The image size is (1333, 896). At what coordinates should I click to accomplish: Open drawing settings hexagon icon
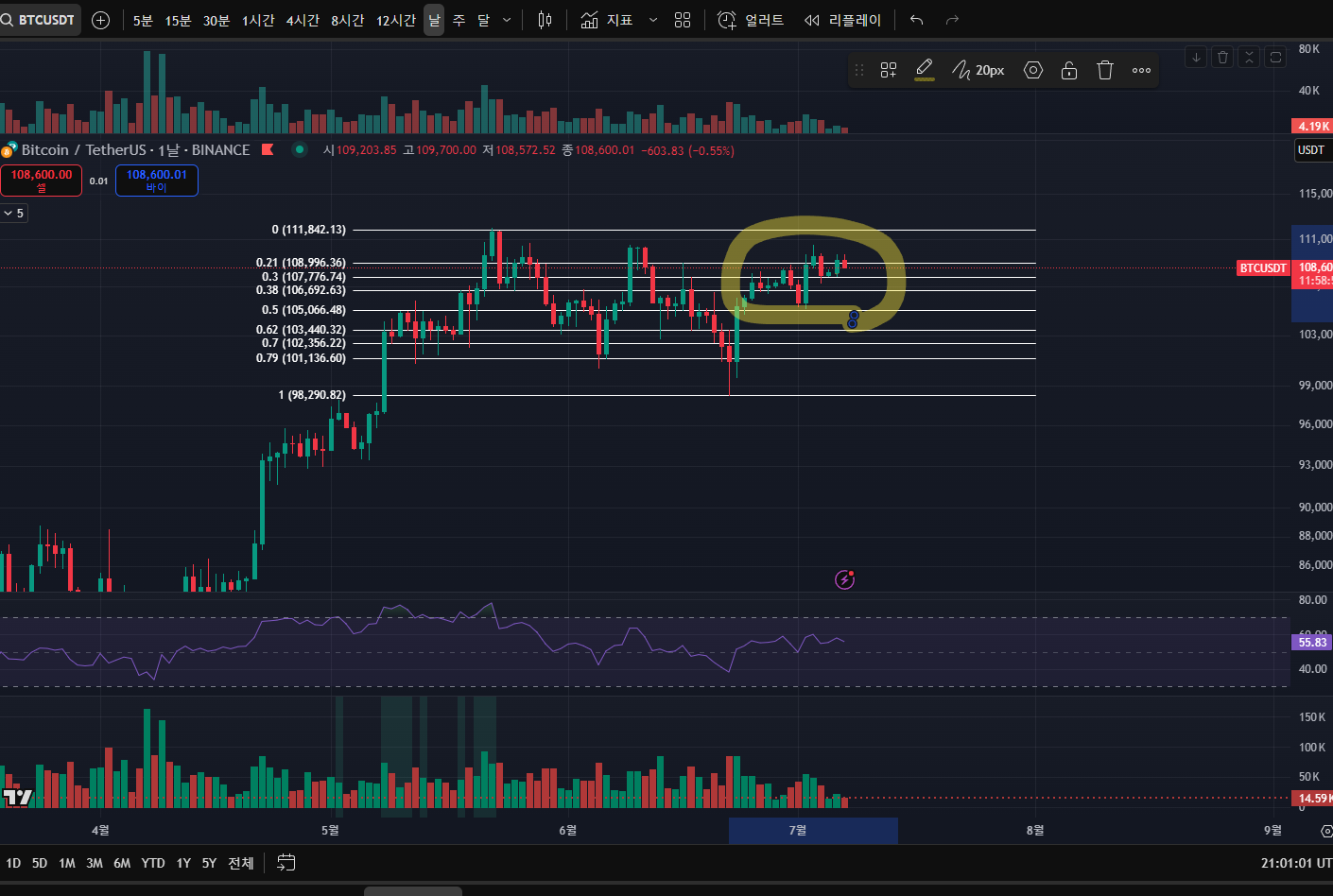tap(1033, 70)
